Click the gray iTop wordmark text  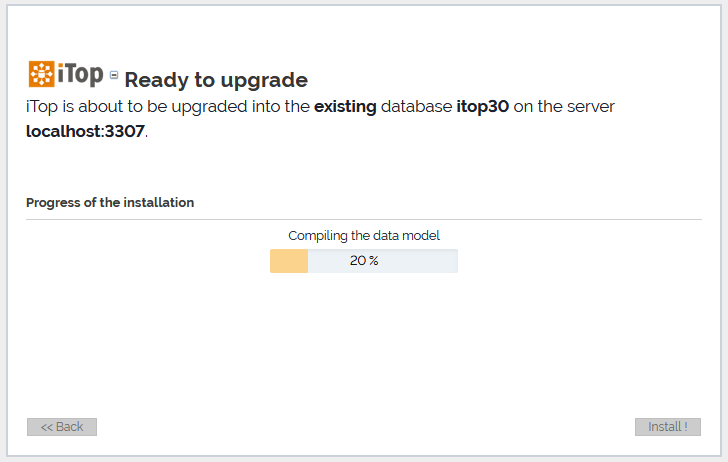click(x=80, y=75)
